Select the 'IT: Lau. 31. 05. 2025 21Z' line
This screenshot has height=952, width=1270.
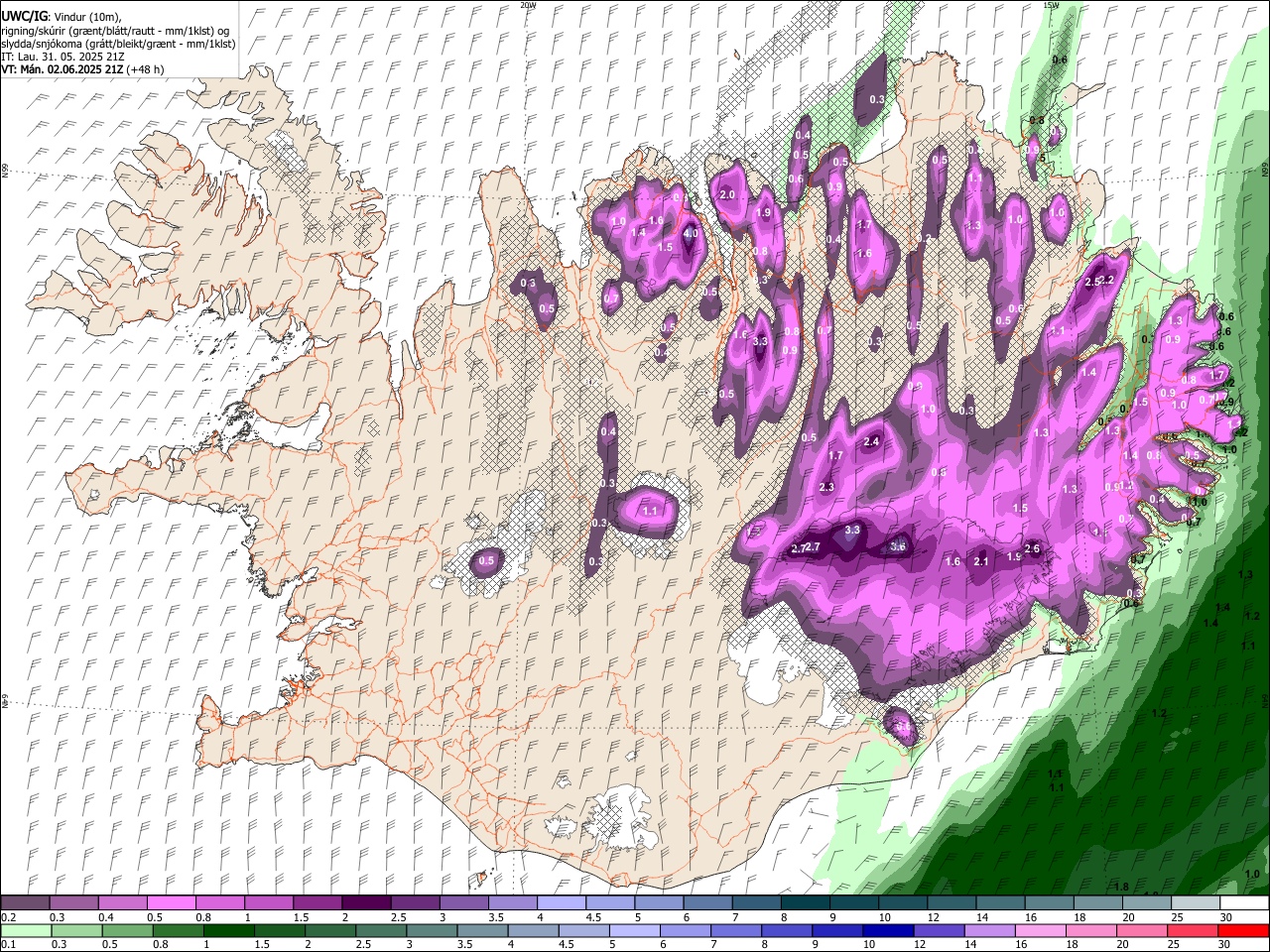click(63, 57)
